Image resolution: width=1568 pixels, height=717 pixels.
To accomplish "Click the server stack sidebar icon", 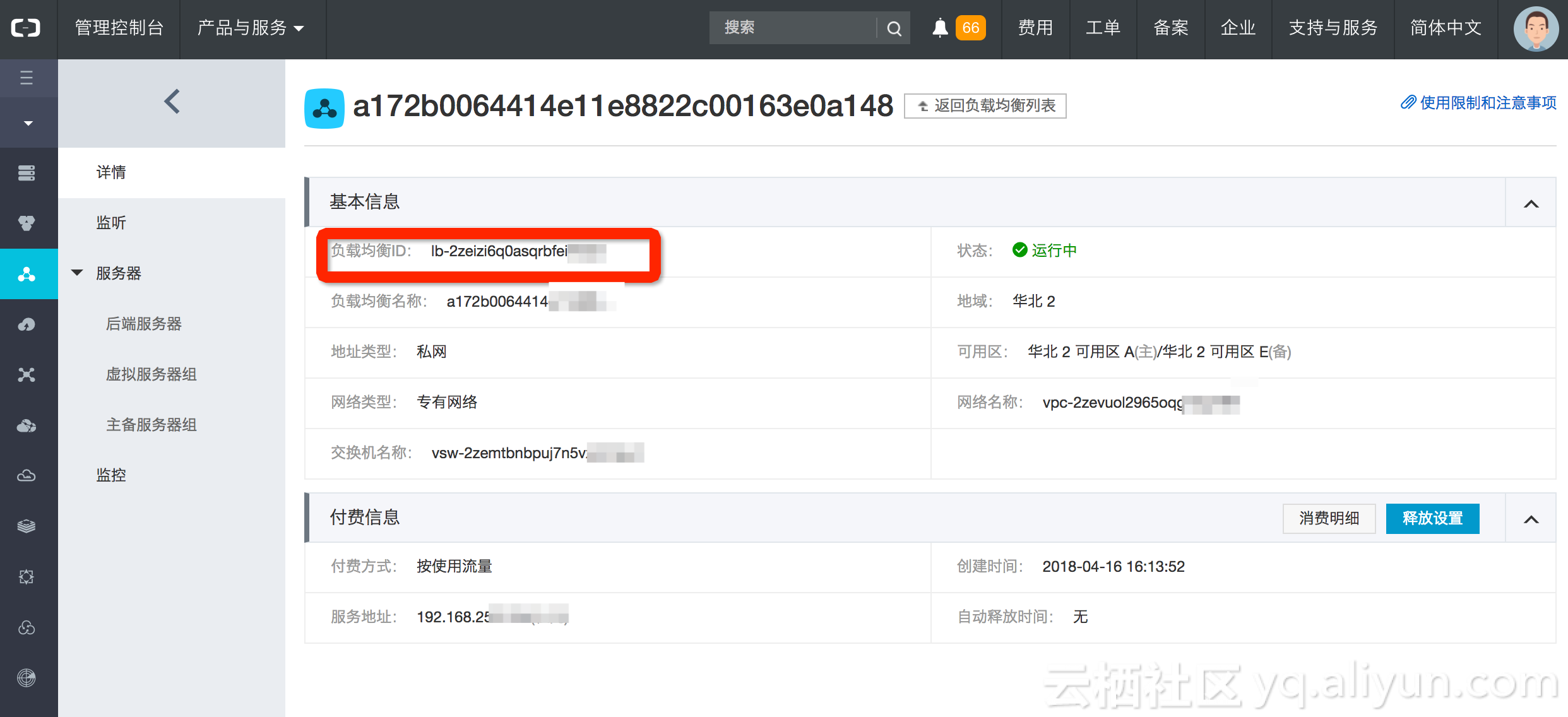I will (27, 172).
